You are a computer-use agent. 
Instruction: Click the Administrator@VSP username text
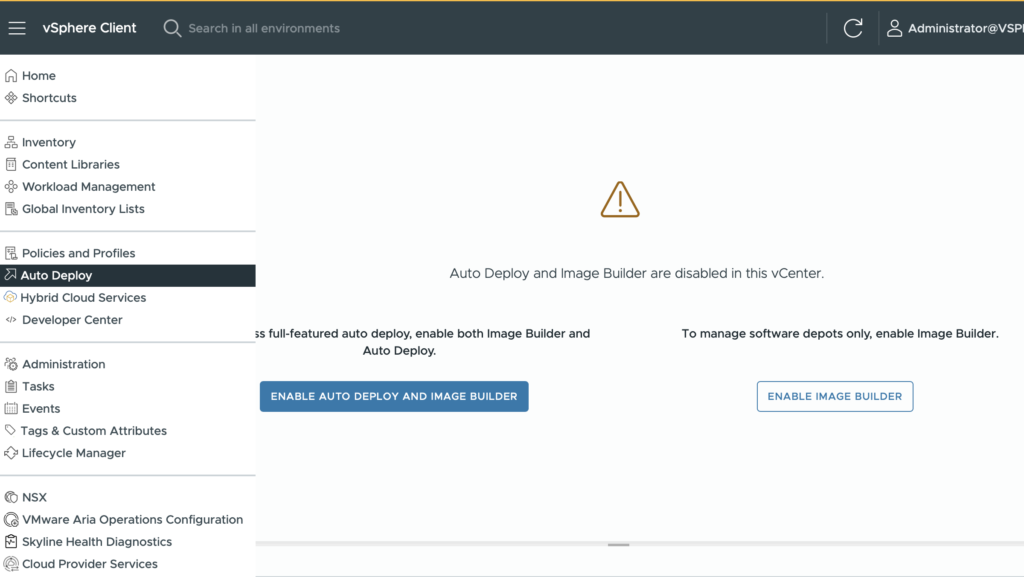click(x=965, y=29)
